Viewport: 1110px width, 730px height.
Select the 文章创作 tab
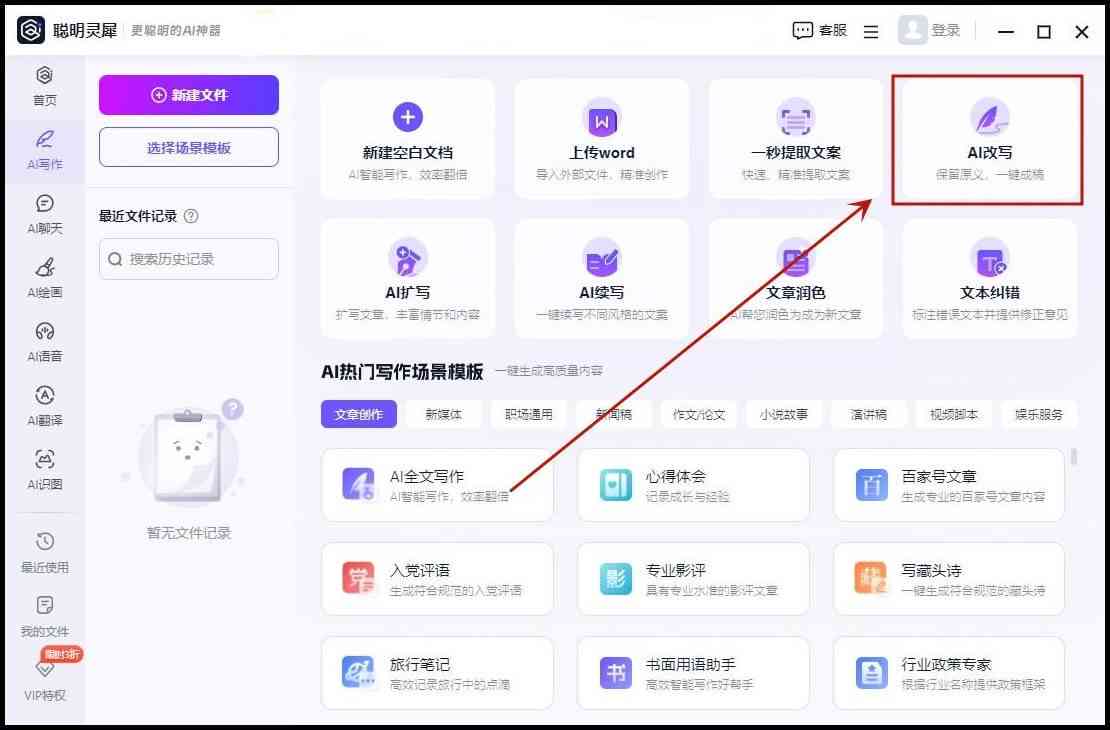(x=359, y=414)
